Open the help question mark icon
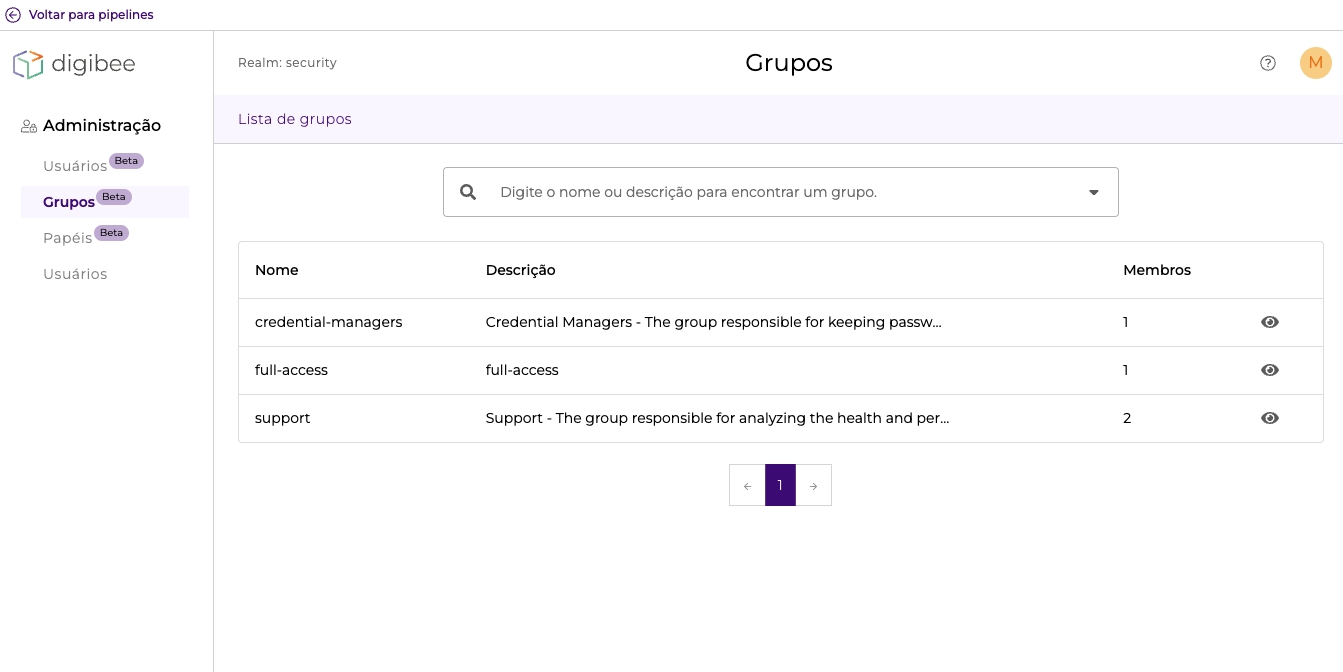1343x672 pixels. [1268, 63]
